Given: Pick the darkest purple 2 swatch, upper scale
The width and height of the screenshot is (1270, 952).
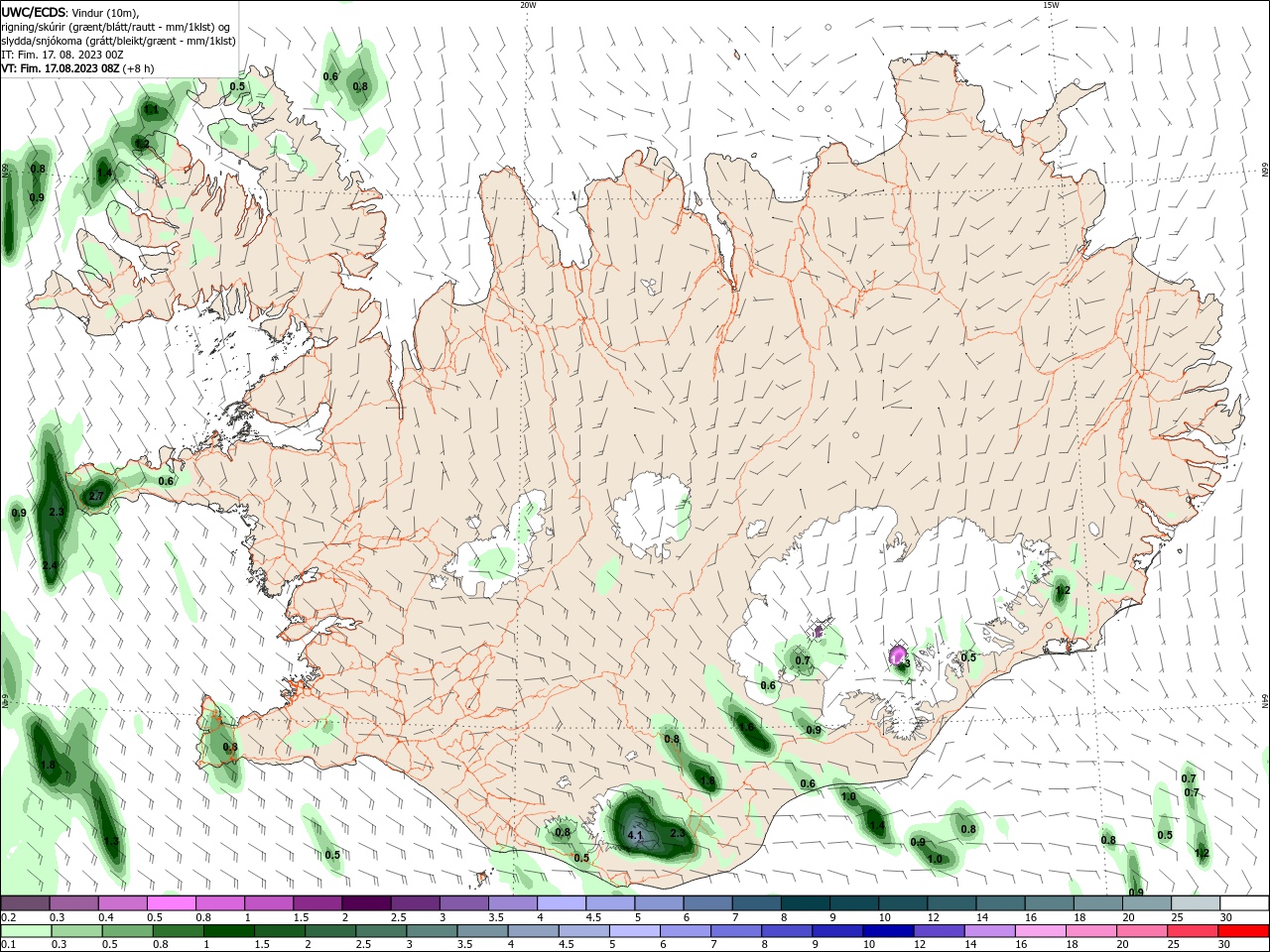Looking at the screenshot, I should tap(366, 902).
